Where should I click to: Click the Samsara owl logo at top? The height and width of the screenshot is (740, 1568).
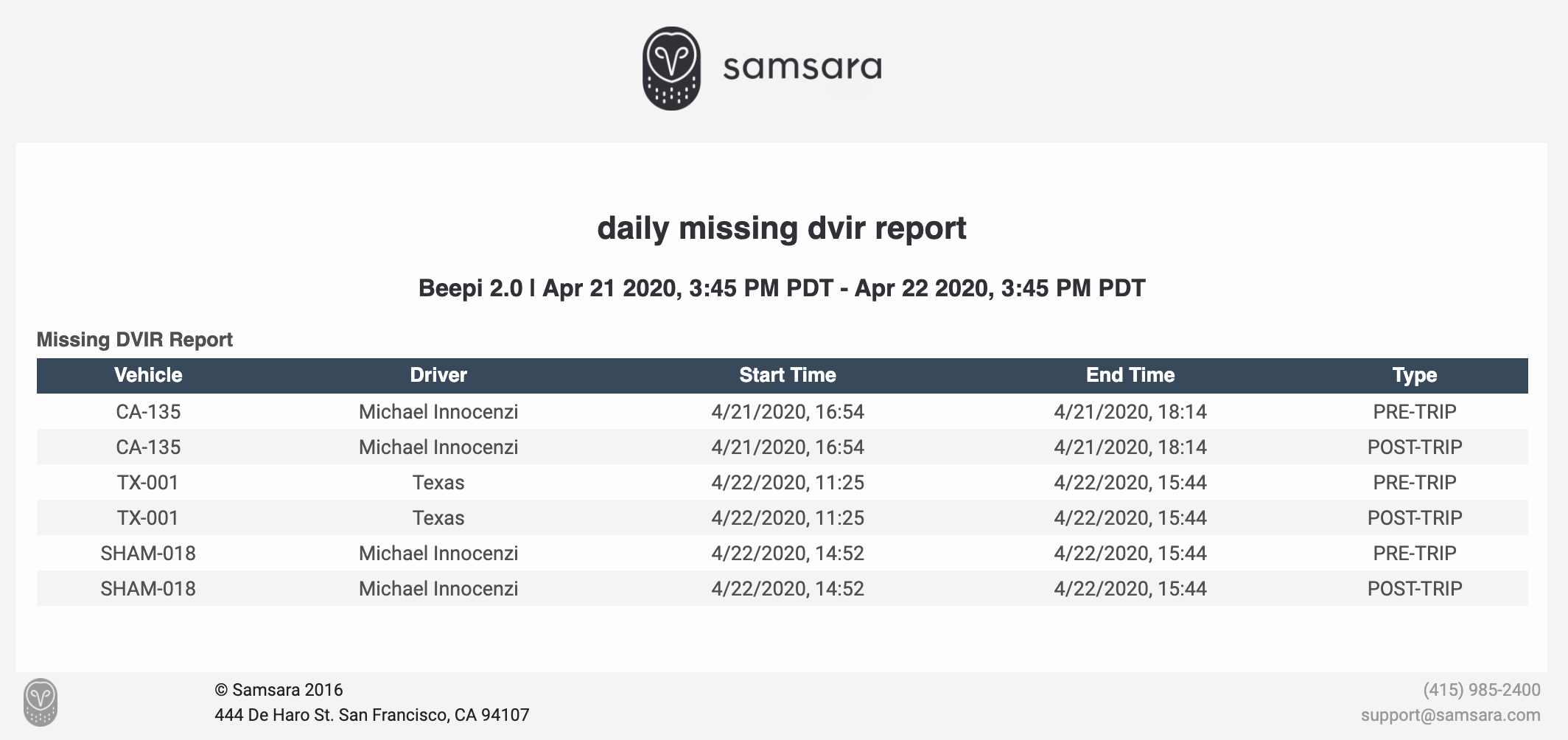671,69
